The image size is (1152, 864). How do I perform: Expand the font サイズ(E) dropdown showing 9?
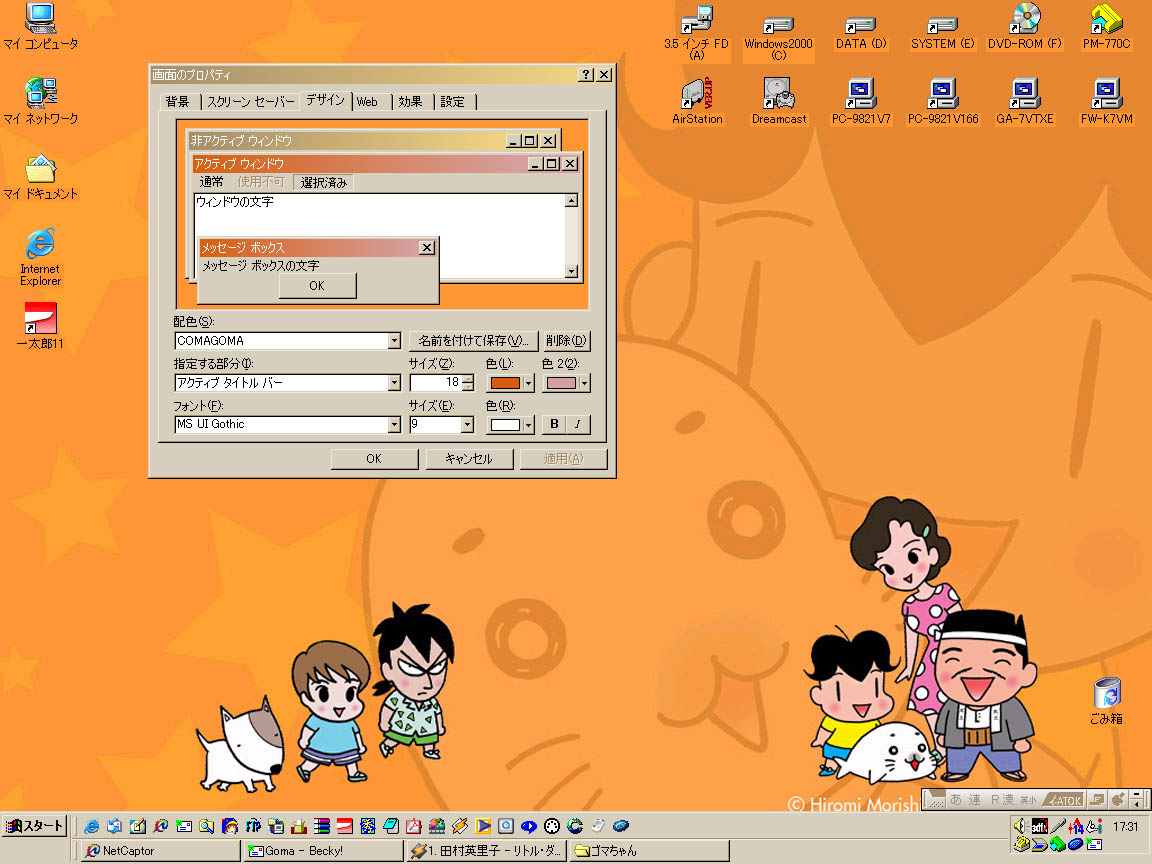coord(467,425)
